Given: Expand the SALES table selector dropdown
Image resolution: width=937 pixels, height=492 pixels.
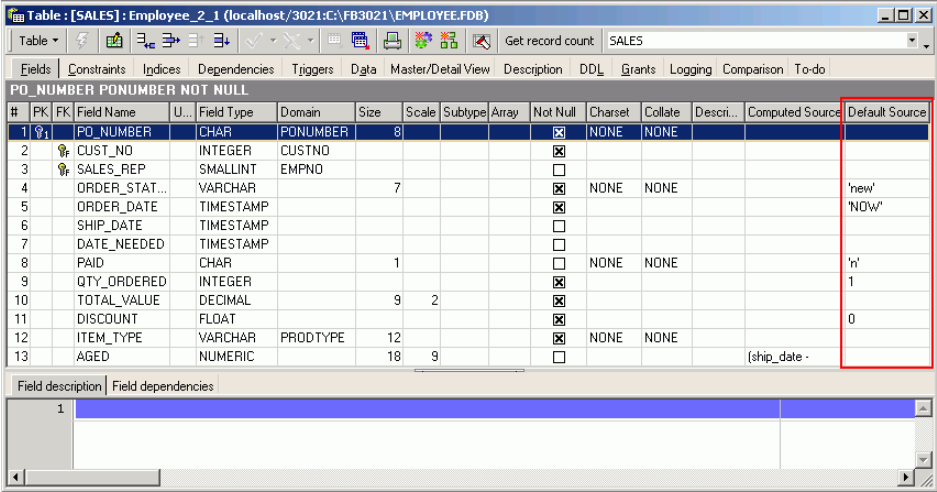Looking at the screenshot, I should pos(911,41).
